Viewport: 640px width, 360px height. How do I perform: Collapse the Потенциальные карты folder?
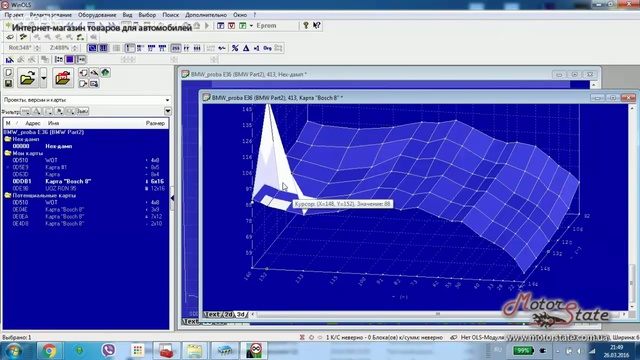[8, 196]
